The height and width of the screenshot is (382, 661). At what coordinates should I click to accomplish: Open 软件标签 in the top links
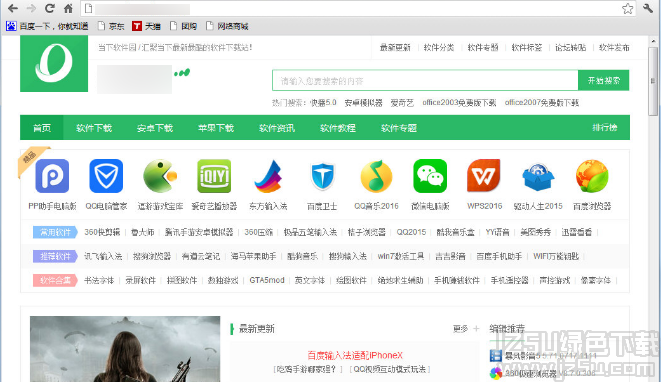[x=527, y=47]
